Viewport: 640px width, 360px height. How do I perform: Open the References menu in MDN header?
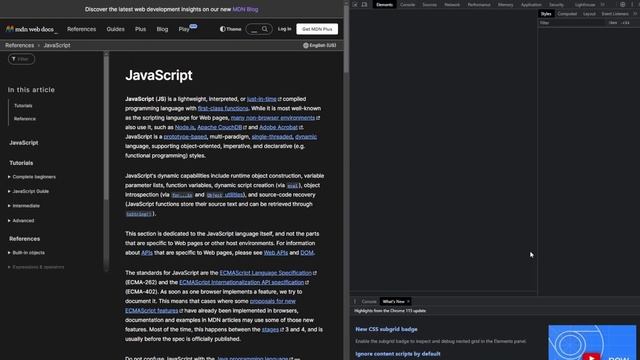tap(82, 29)
